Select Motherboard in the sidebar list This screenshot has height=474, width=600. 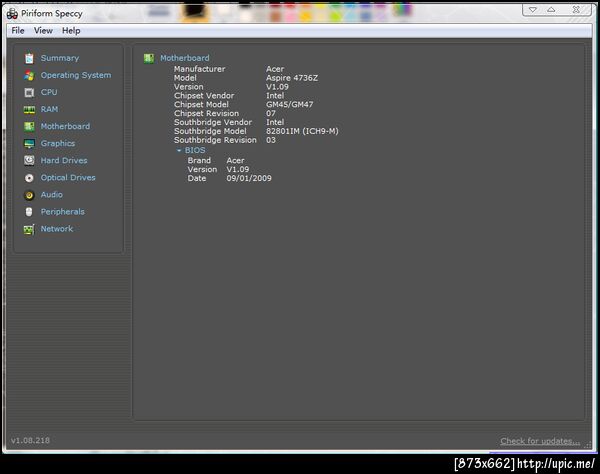coord(65,126)
